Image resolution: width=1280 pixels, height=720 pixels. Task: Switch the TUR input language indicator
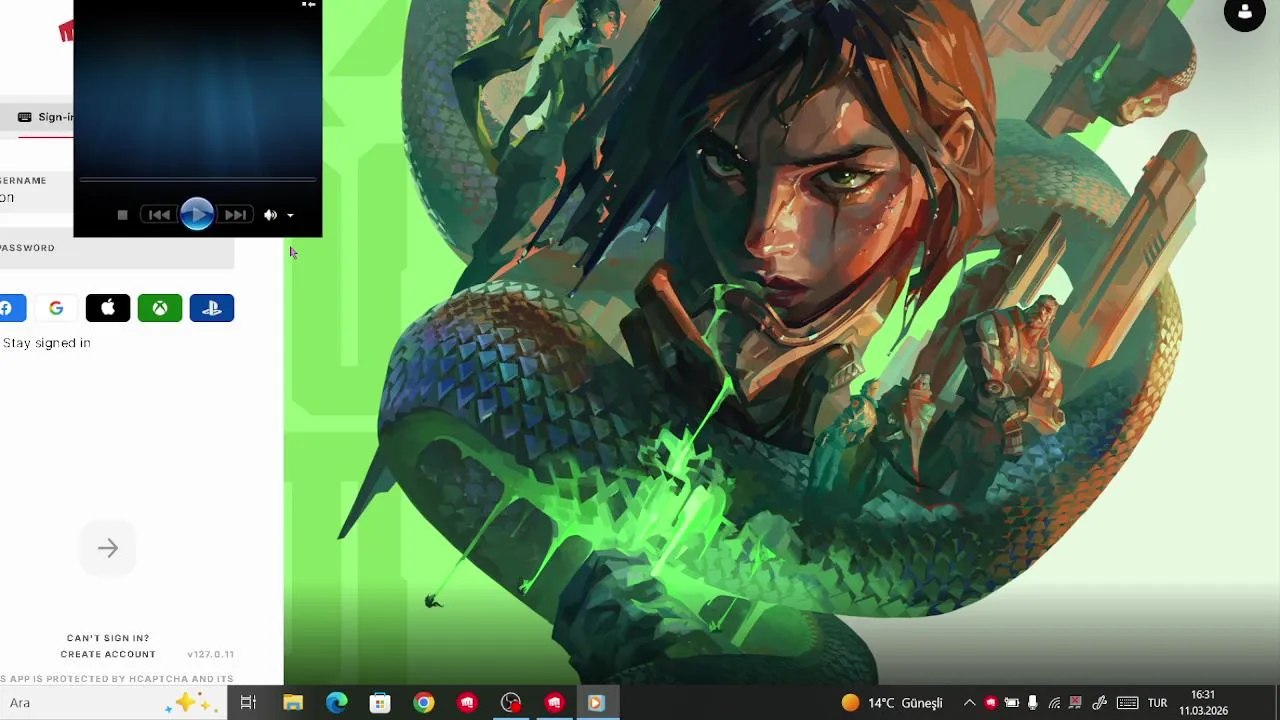coord(1158,703)
